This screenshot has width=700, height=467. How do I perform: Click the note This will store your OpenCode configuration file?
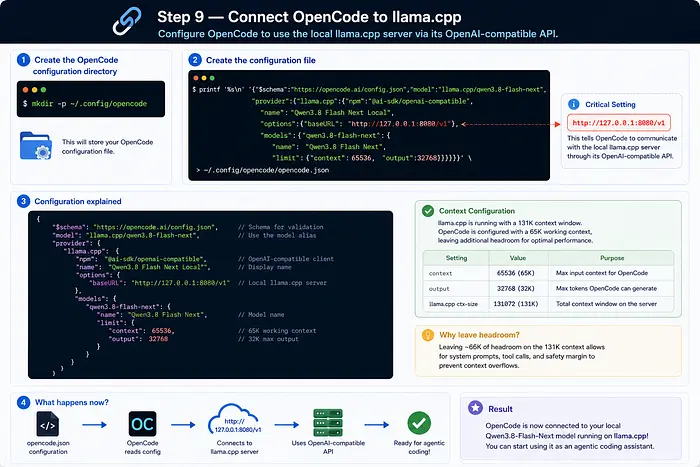107,146
